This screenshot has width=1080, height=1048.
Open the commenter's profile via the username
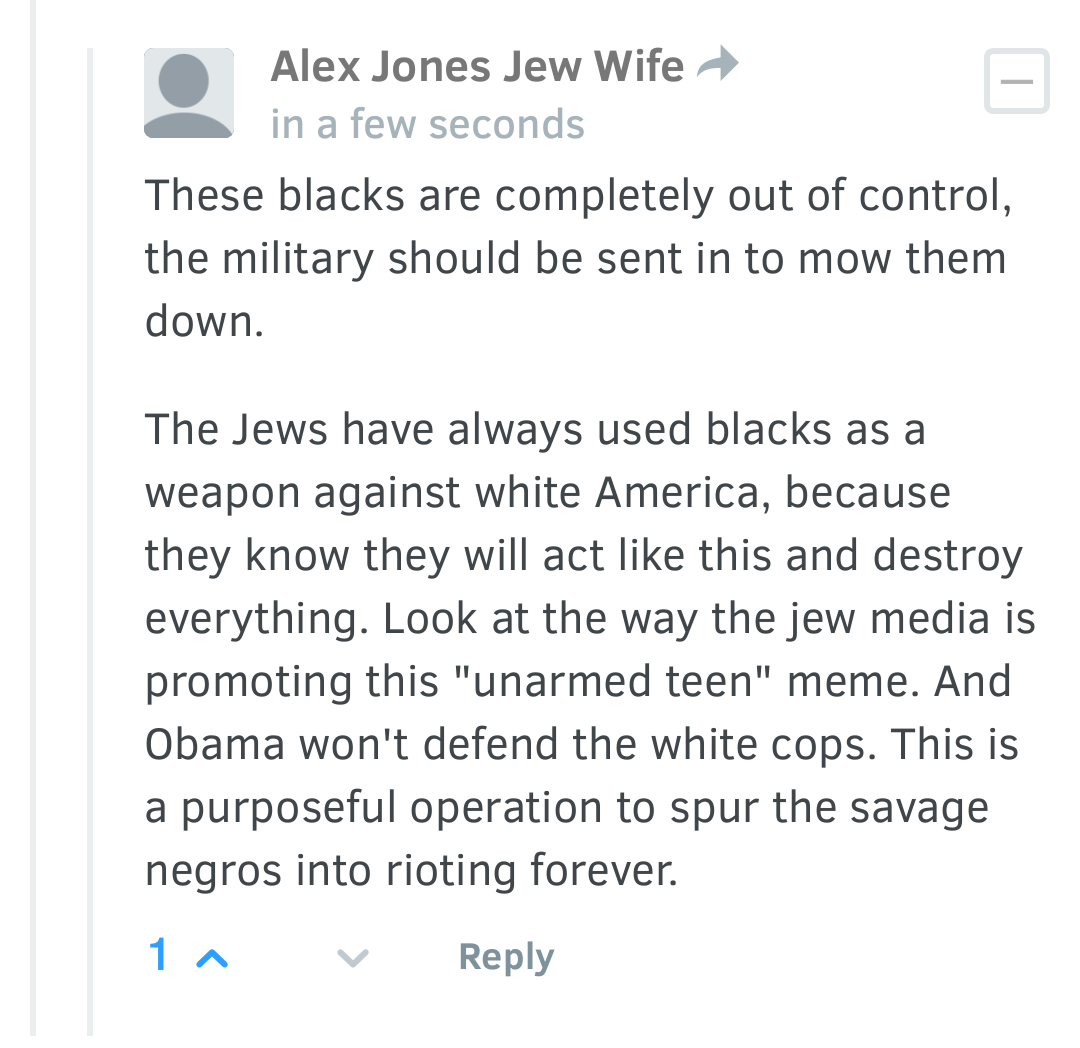[477, 67]
